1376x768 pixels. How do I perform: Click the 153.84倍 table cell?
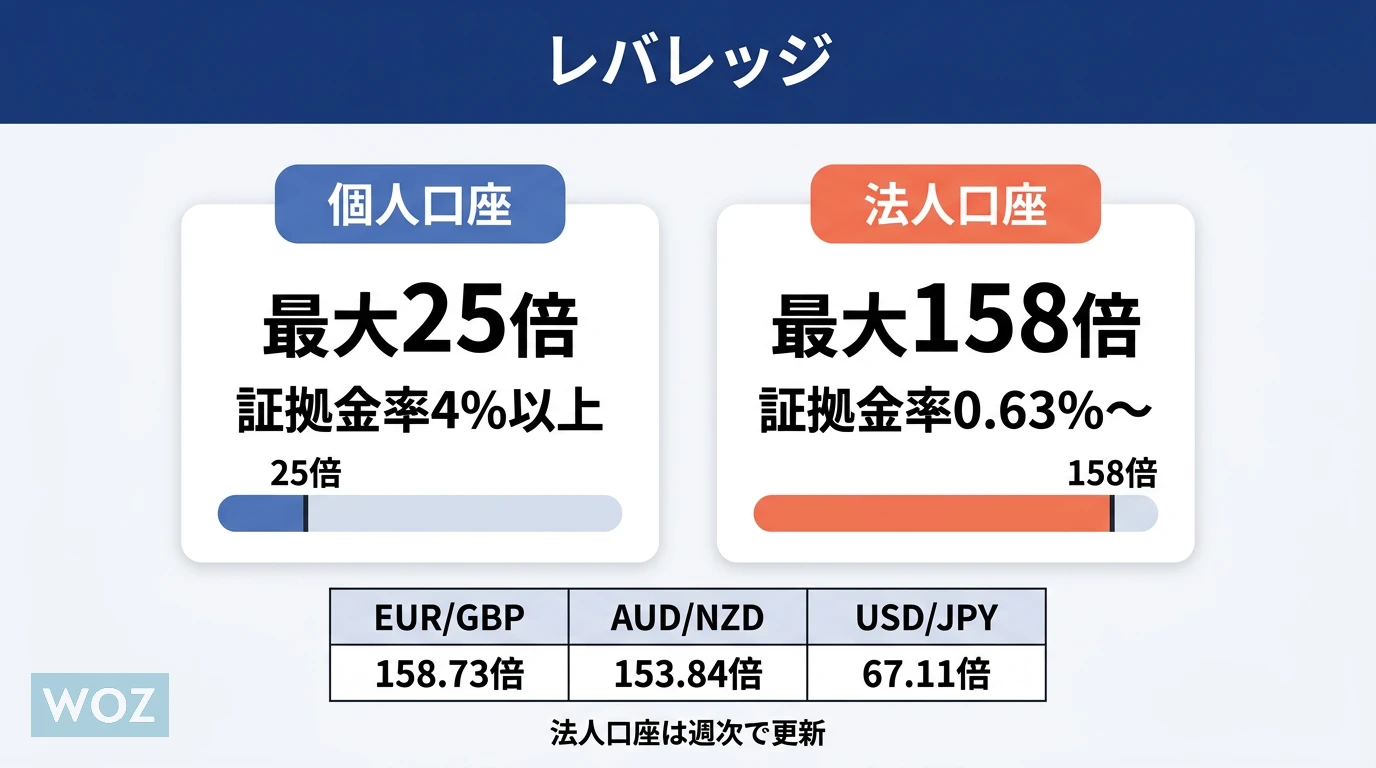click(687, 673)
